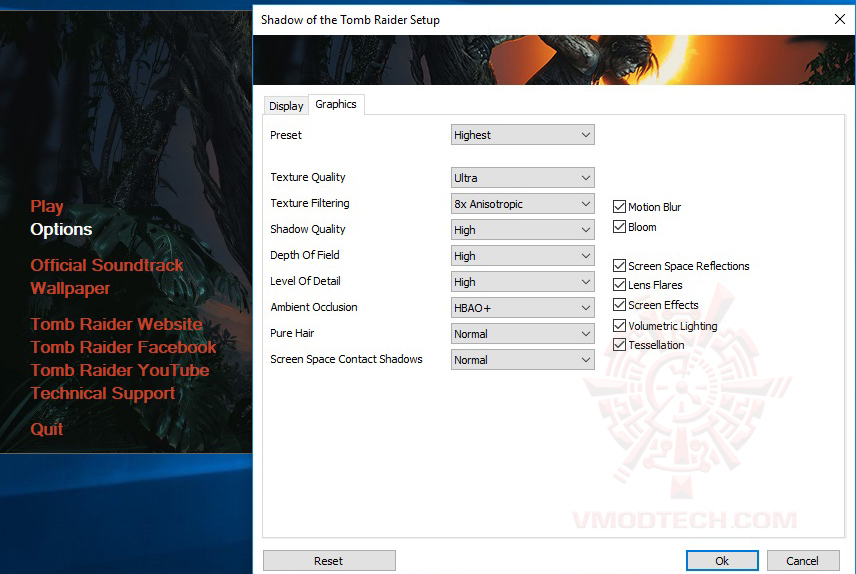The width and height of the screenshot is (856, 574).
Task: Open the Level Of Detail dropdown
Action: pyautogui.click(x=522, y=282)
